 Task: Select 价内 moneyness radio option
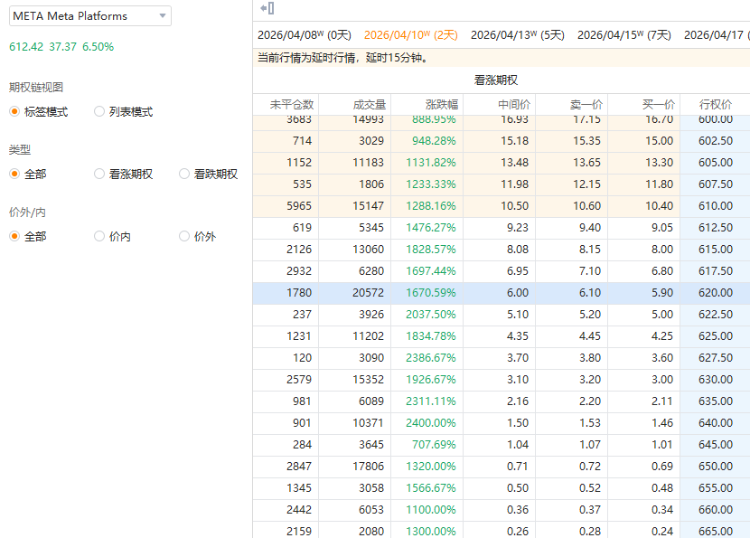pos(100,237)
